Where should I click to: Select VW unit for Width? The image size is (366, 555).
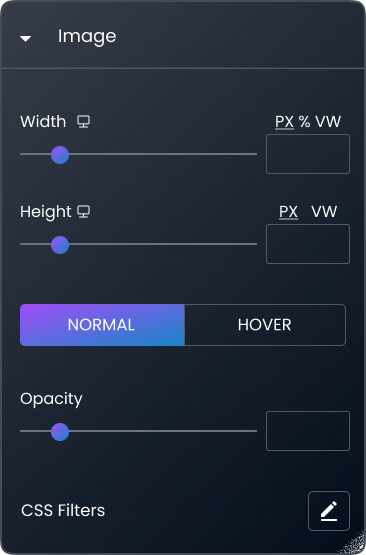pos(328,122)
